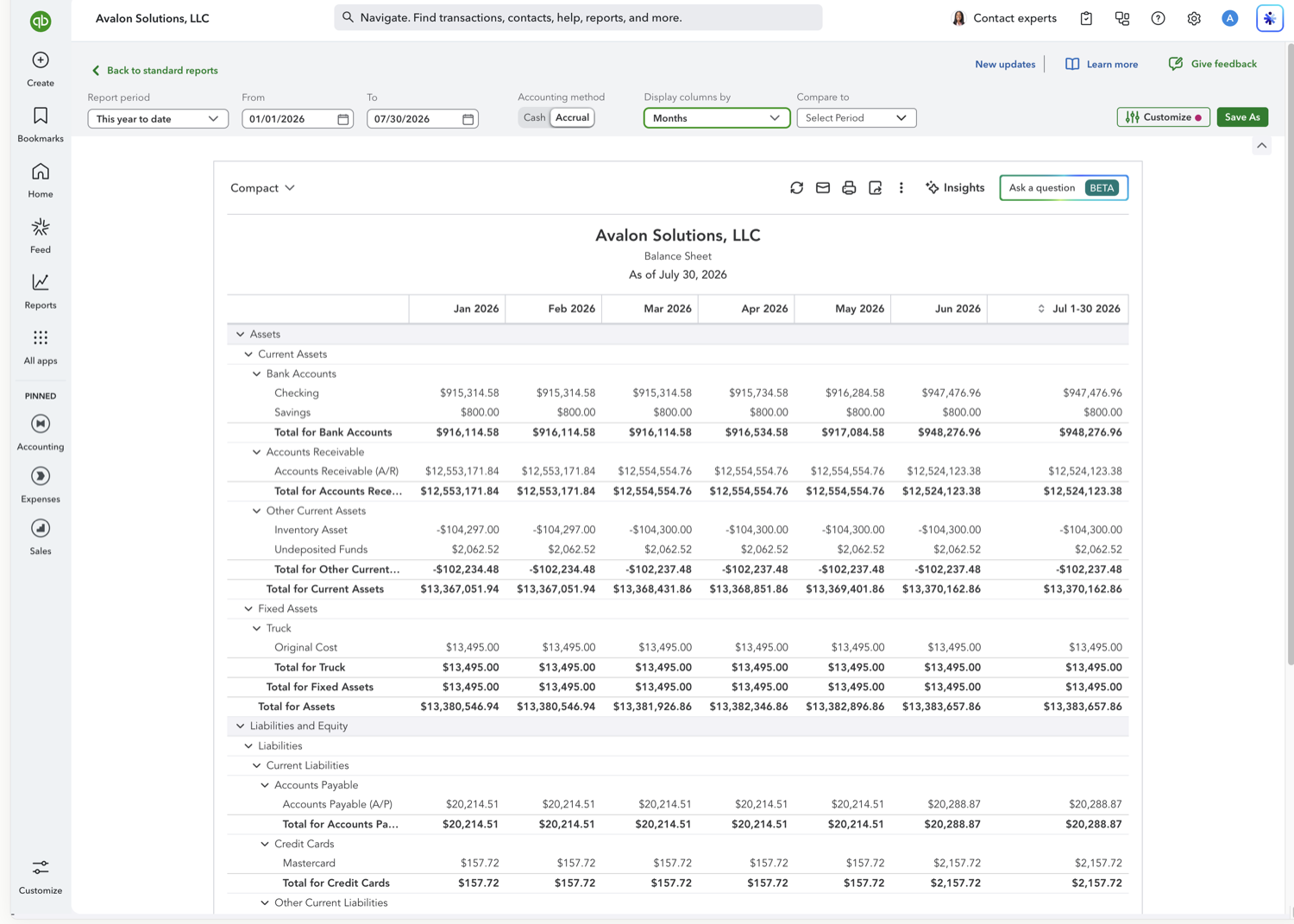The width and height of the screenshot is (1294, 924).
Task: Click the Give feedback link
Action: 1212,64
